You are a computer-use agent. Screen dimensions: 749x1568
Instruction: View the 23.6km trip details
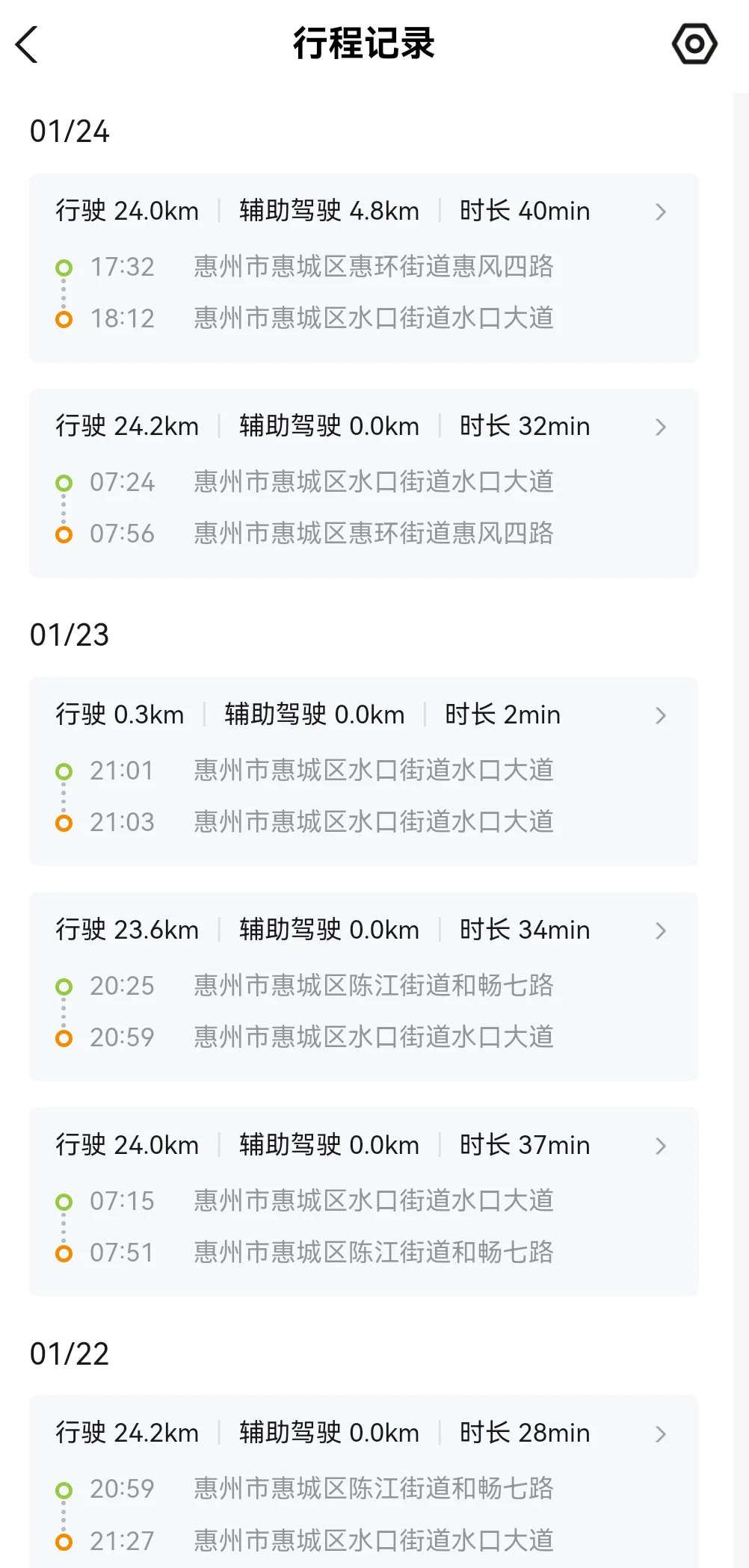(363, 987)
